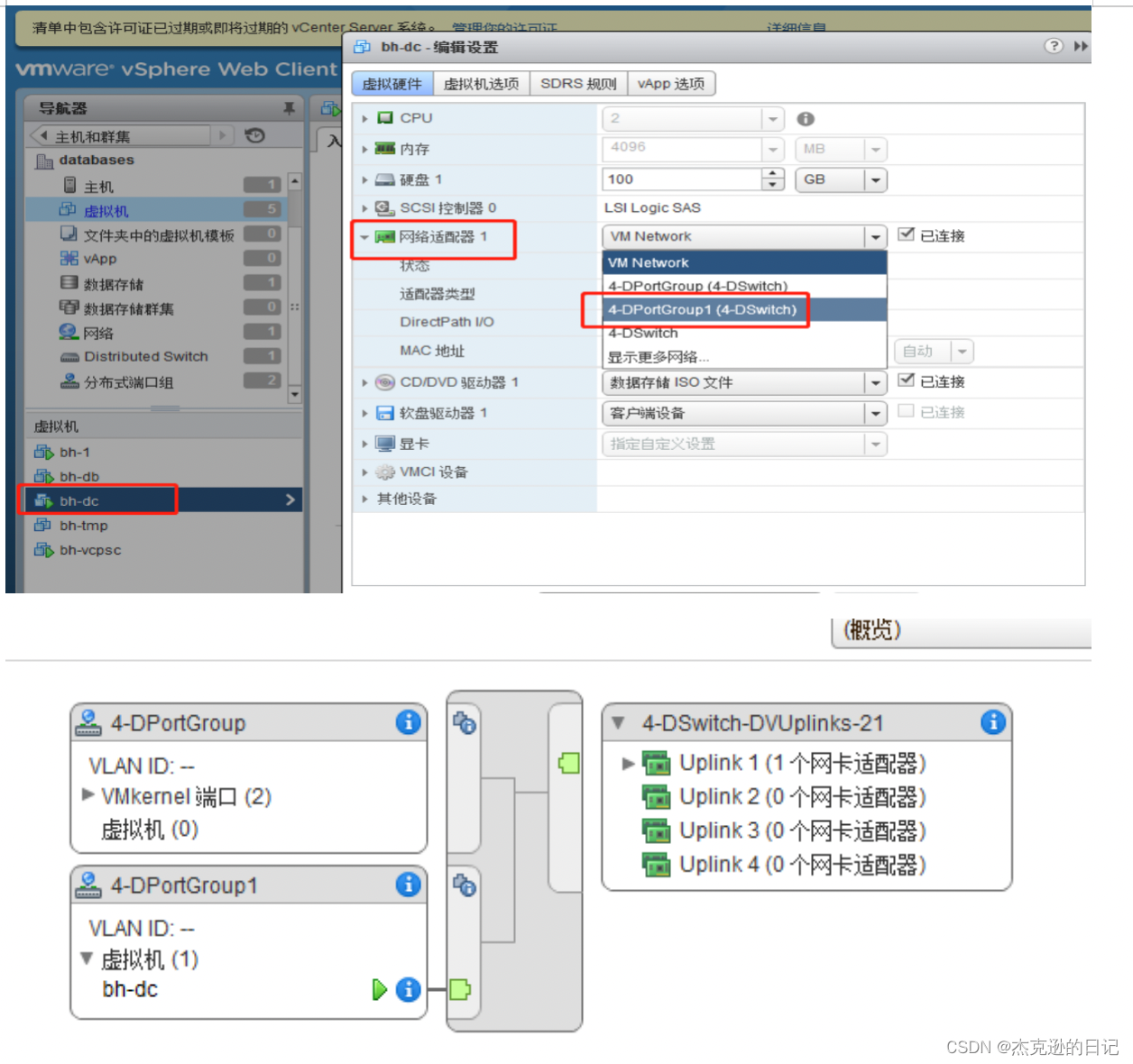Choose VM Network in dropdown list
The height and width of the screenshot is (1064, 1133).
click(x=744, y=262)
